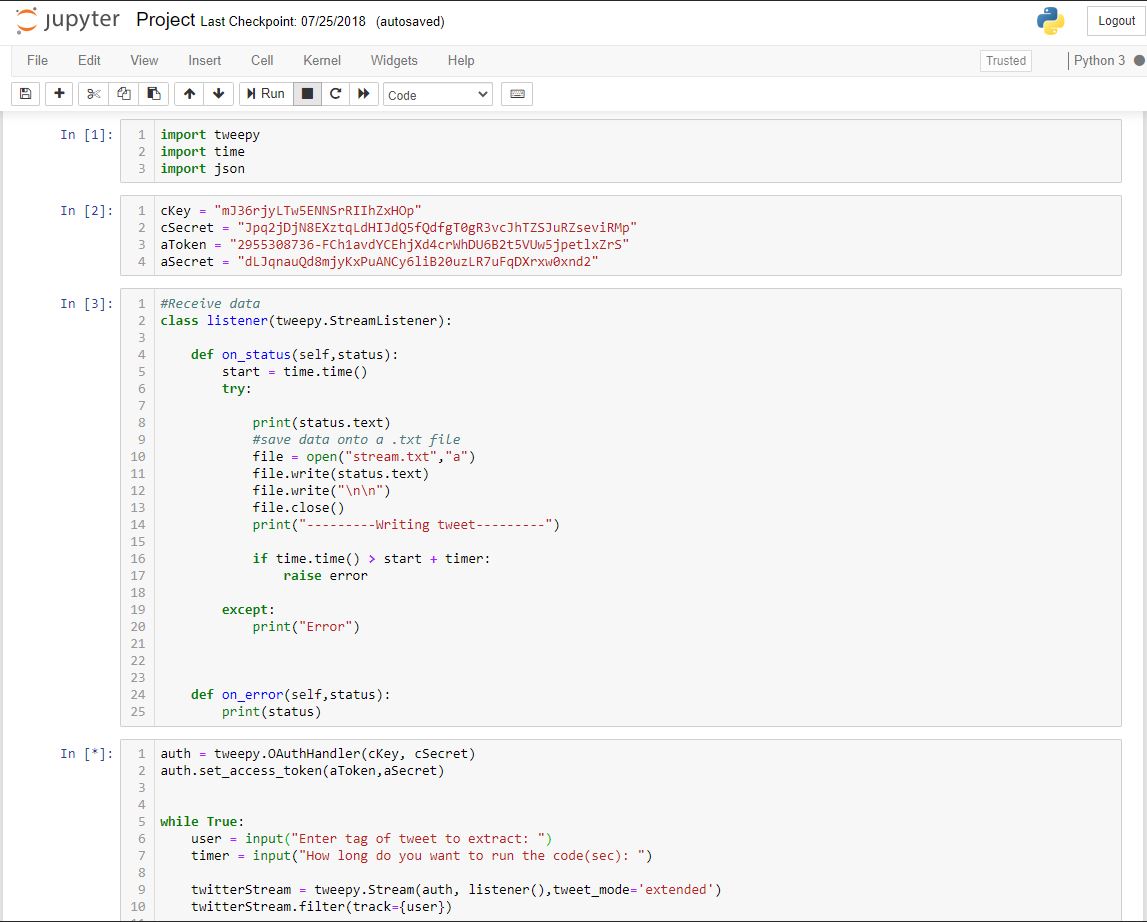Click the Logout button
Viewport: 1147px width, 922px height.
tap(1116, 21)
